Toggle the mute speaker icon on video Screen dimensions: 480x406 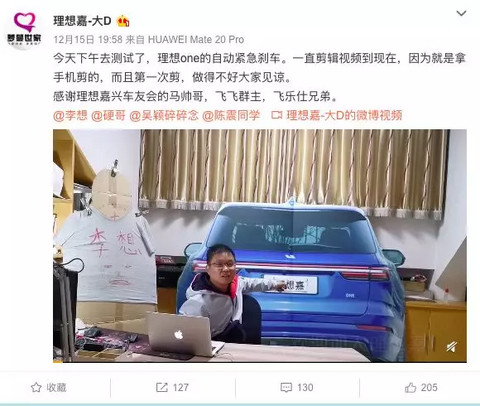[452, 347]
